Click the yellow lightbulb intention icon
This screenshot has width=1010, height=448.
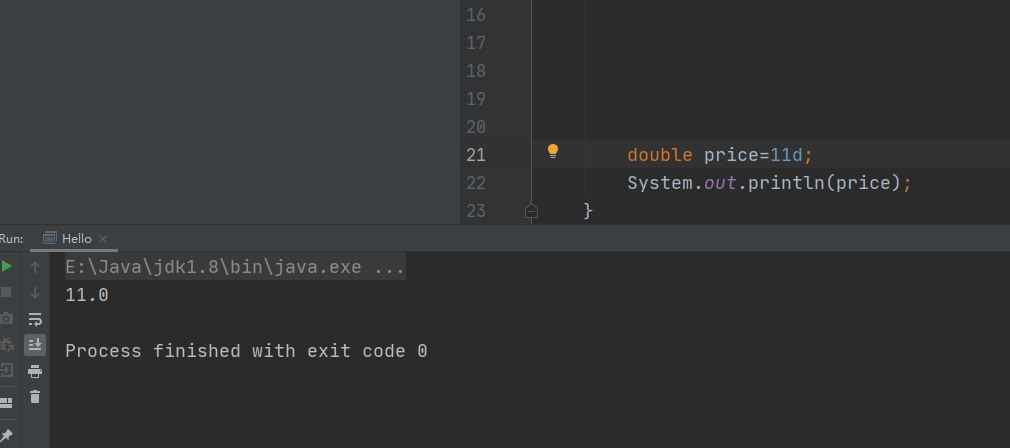552,152
